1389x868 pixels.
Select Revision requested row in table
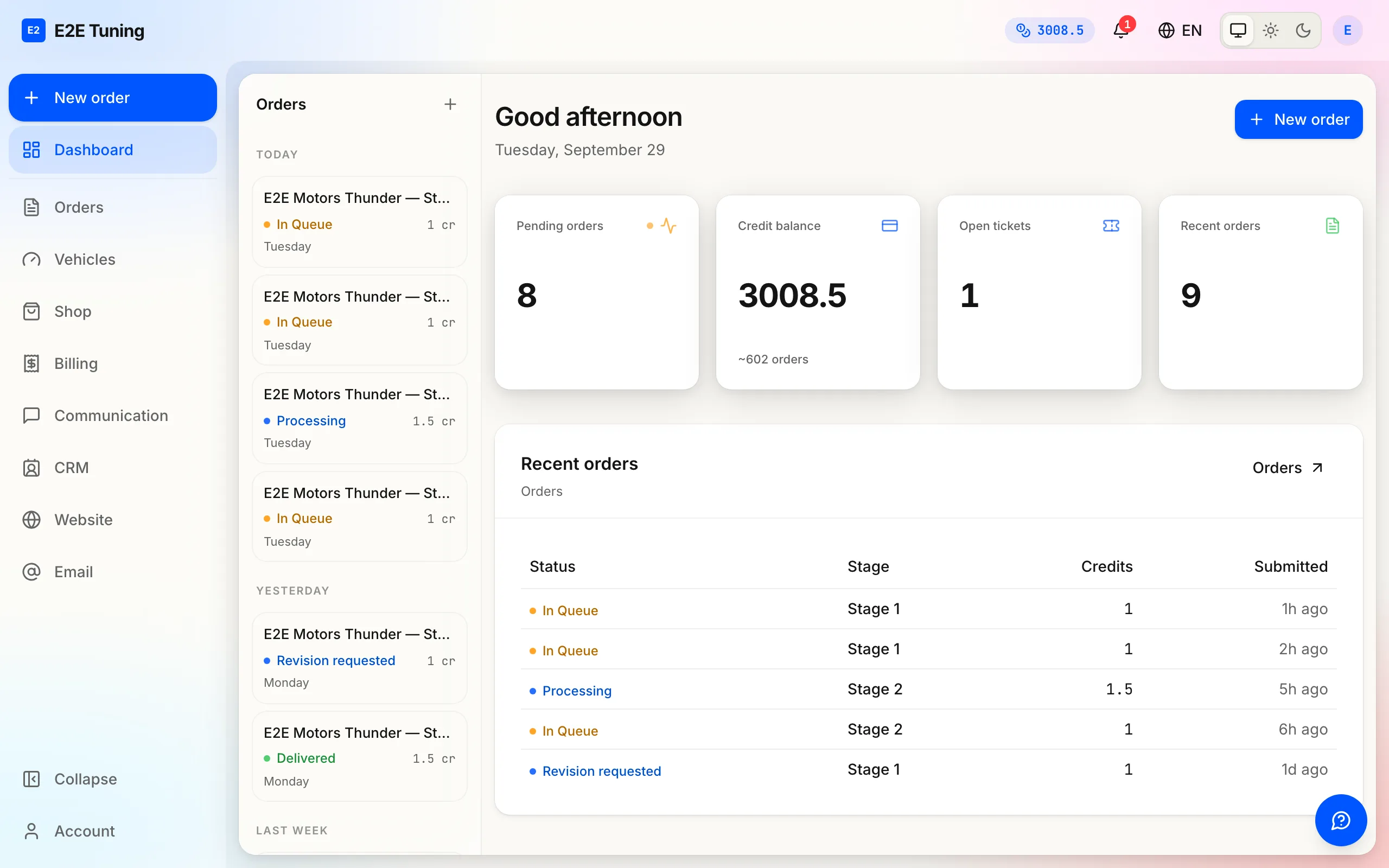[x=928, y=770]
